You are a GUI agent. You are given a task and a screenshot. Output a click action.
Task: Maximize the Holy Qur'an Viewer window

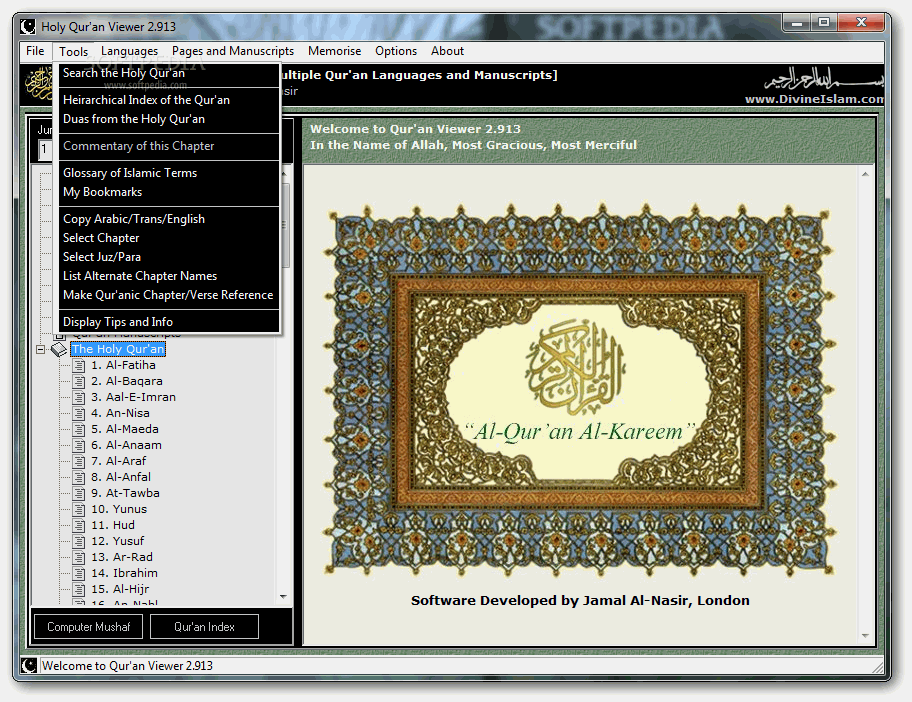click(824, 23)
